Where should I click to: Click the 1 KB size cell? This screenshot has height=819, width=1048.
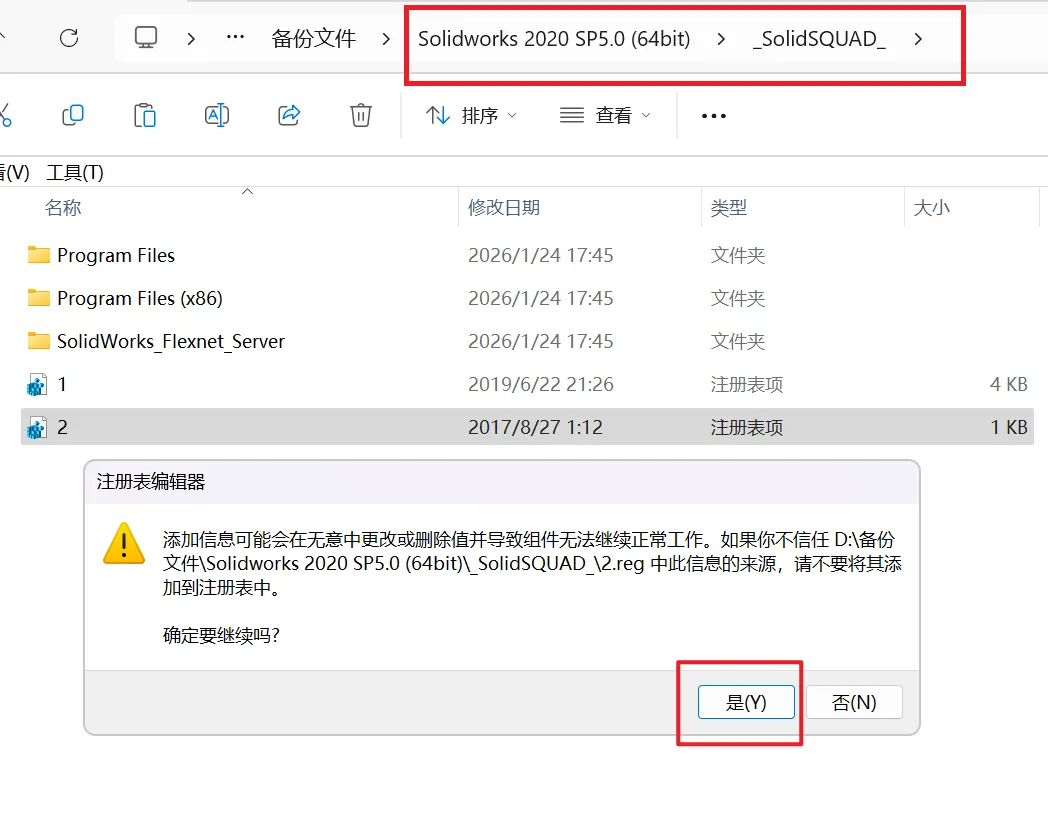click(1009, 427)
